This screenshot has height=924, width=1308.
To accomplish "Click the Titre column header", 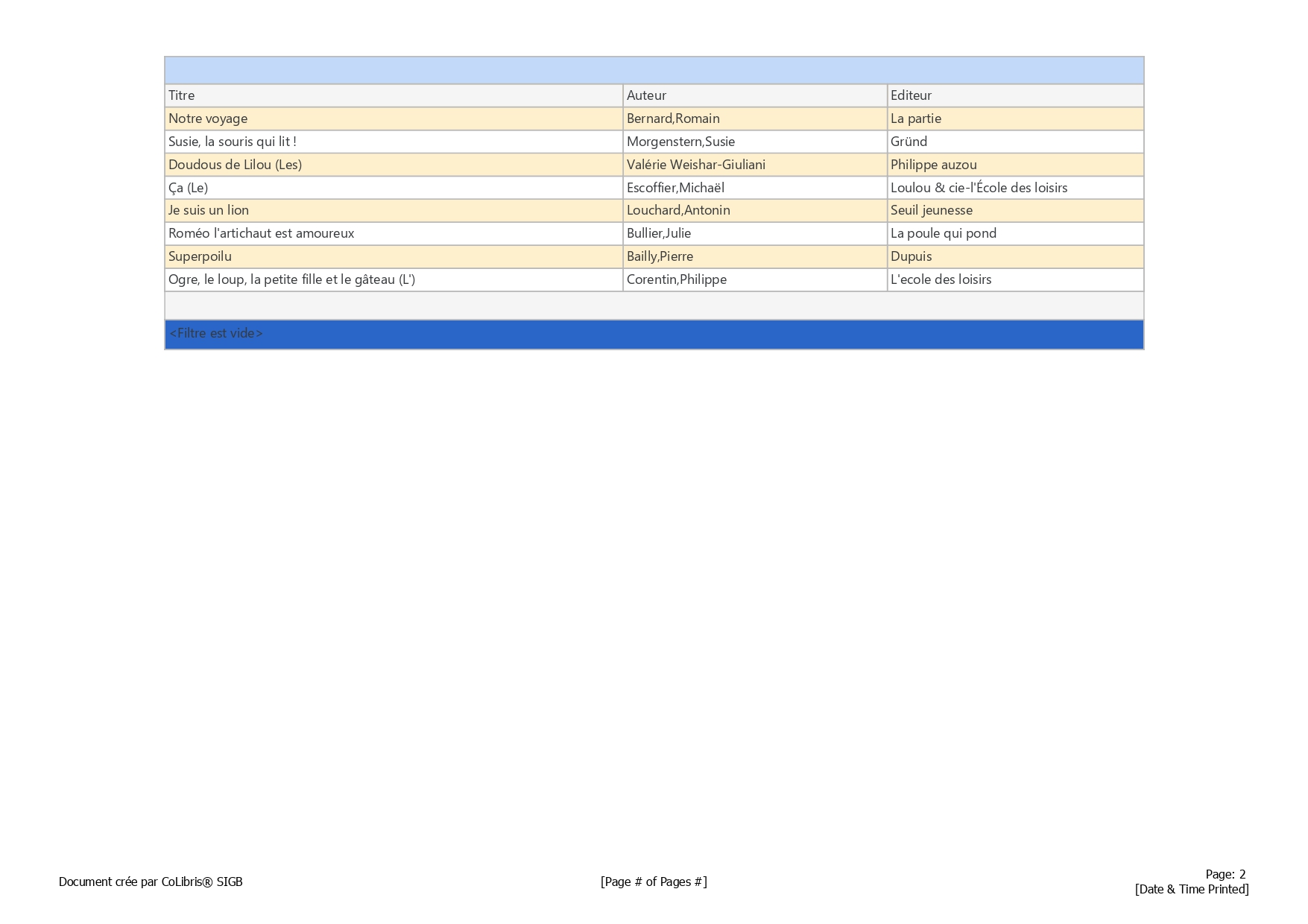I will (394, 95).
